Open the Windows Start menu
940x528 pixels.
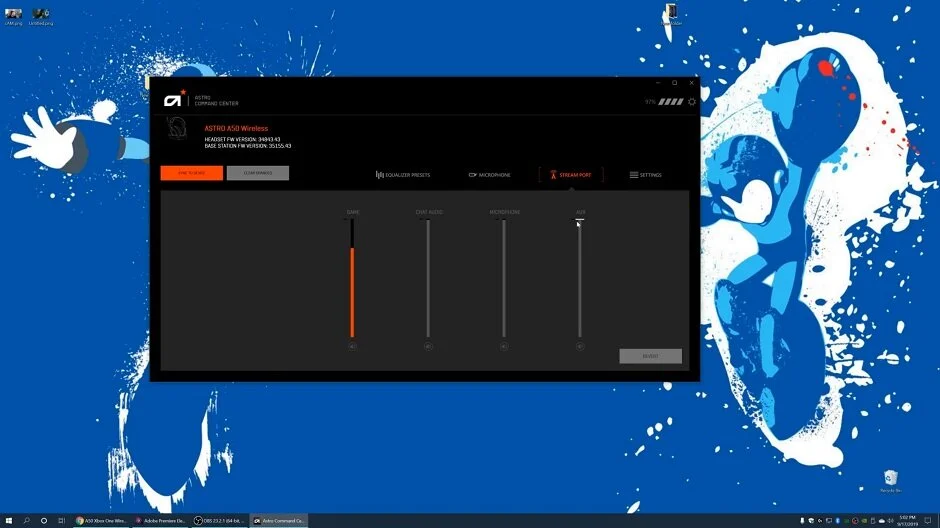click(x=8, y=521)
